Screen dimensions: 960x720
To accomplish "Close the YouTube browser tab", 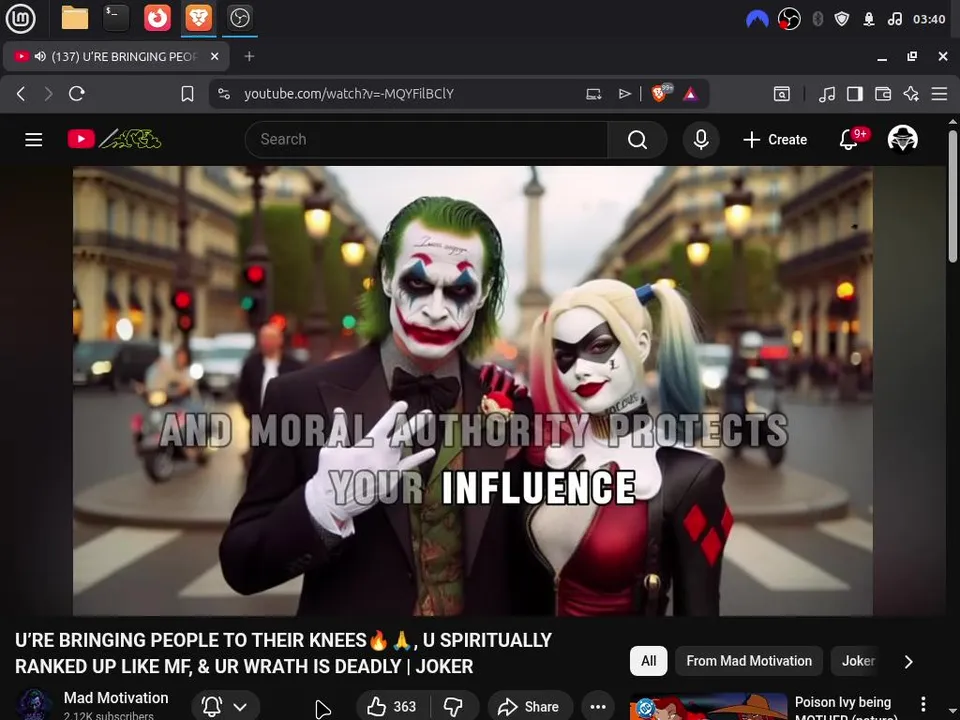I will (x=214, y=56).
